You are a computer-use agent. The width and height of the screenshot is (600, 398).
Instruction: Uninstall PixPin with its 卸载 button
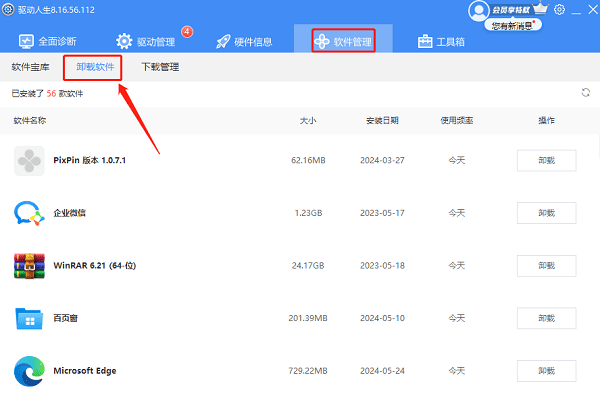point(546,160)
